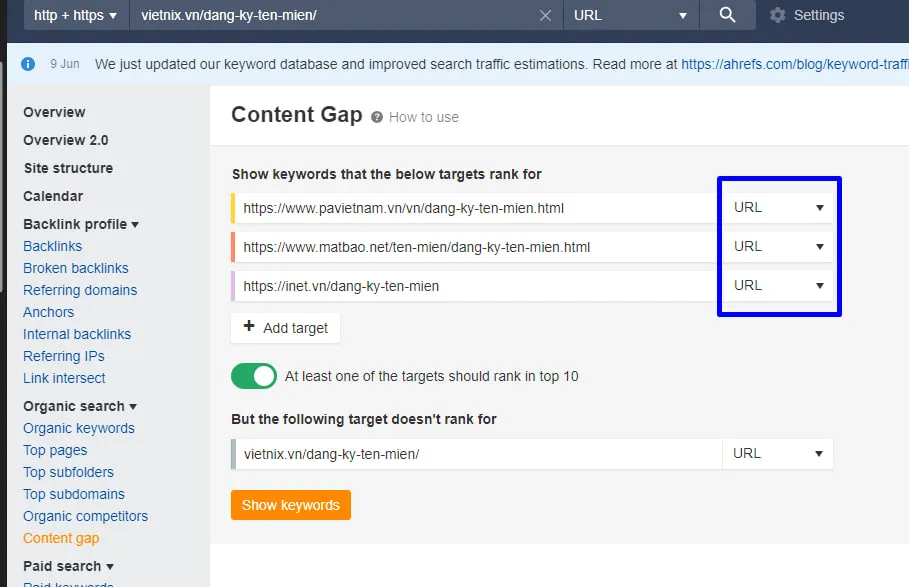Toggle off the top 10 ranking switch

point(254,376)
